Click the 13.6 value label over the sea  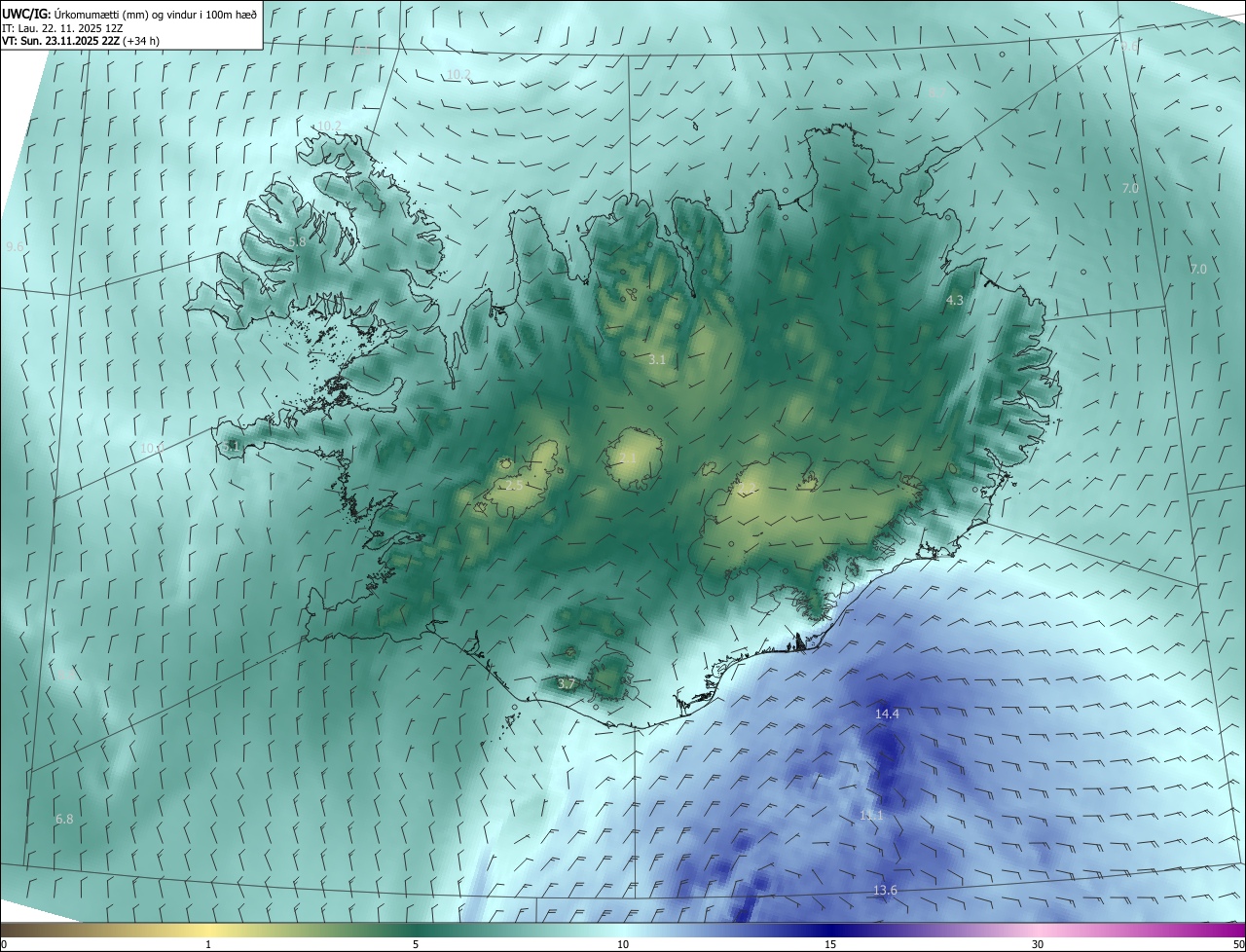coord(885,891)
